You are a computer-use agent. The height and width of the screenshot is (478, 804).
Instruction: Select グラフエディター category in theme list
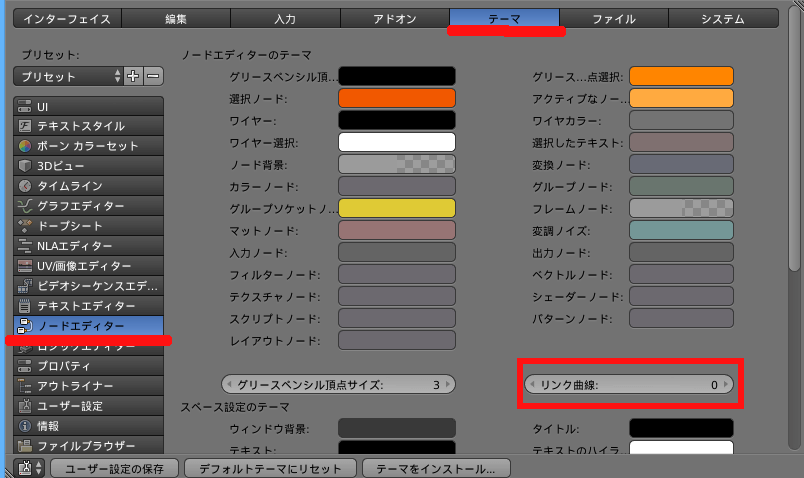[x=89, y=206]
